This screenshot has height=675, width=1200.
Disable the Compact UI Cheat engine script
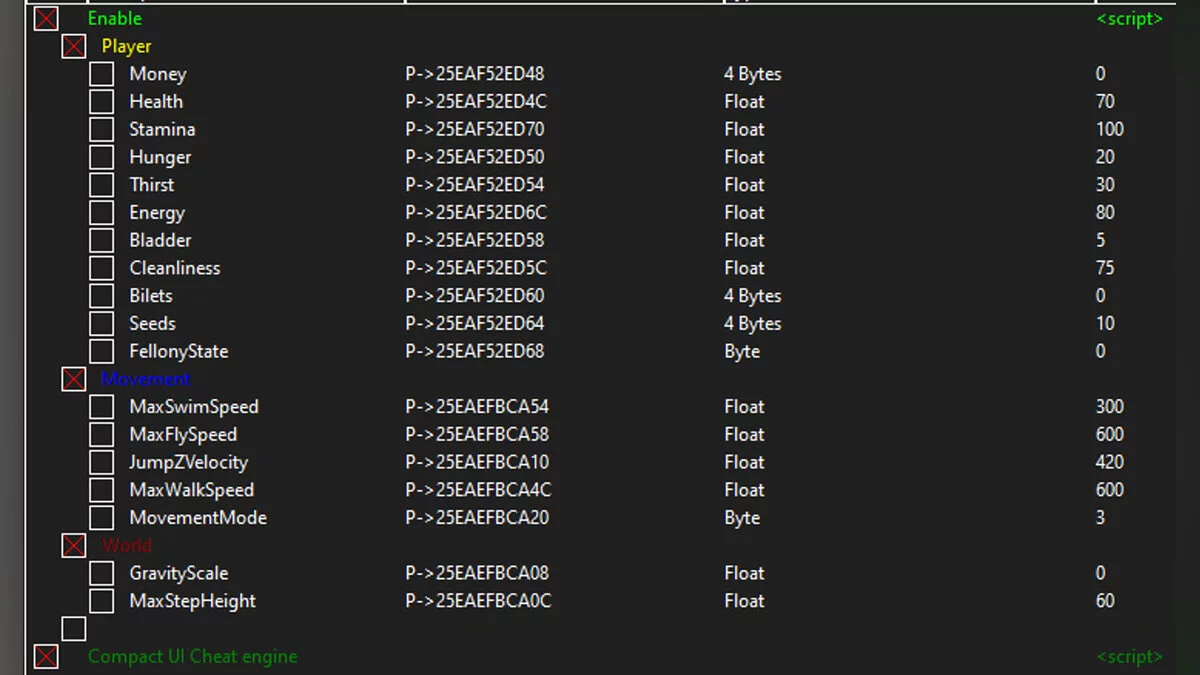point(46,656)
